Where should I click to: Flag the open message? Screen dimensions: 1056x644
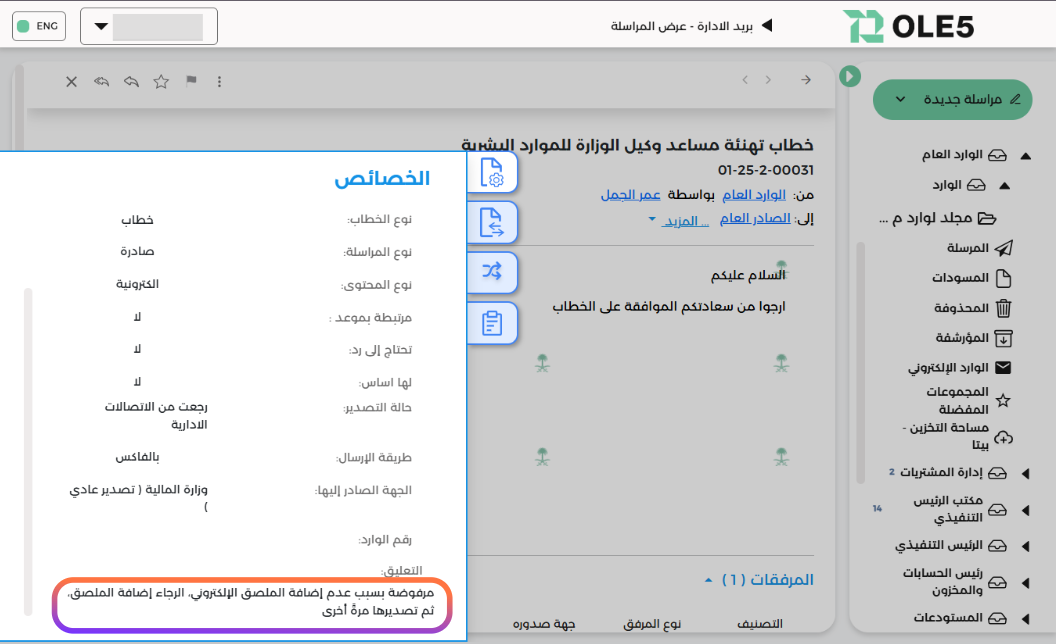click(191, 81)
